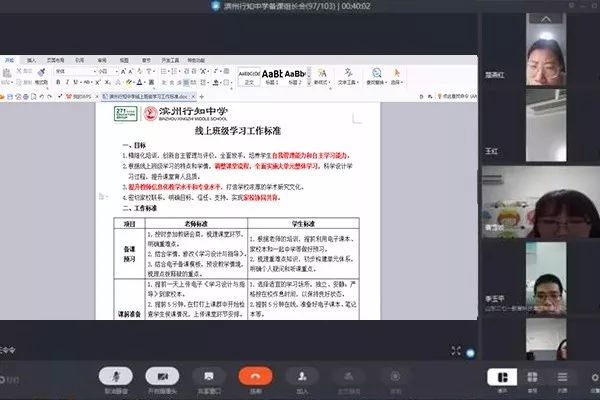Click the Paste clipboard icon
Screen dimensions: 600x400
click(7, 72)
